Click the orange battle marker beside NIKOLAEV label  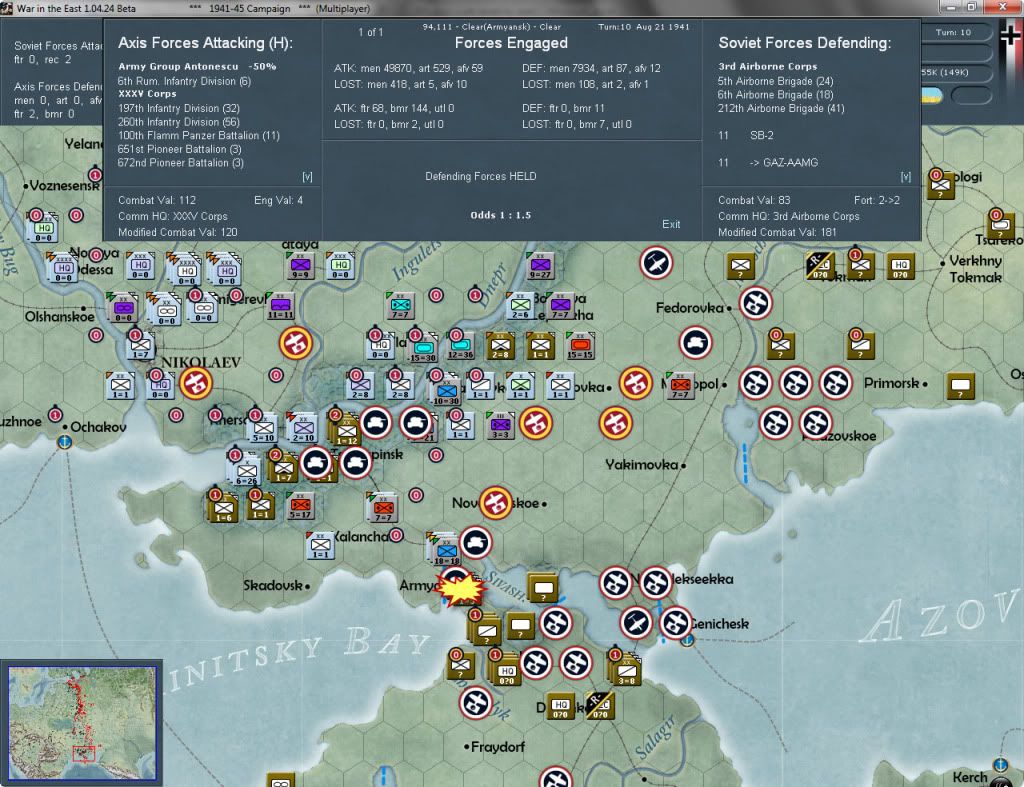click(x=195, y=383)
